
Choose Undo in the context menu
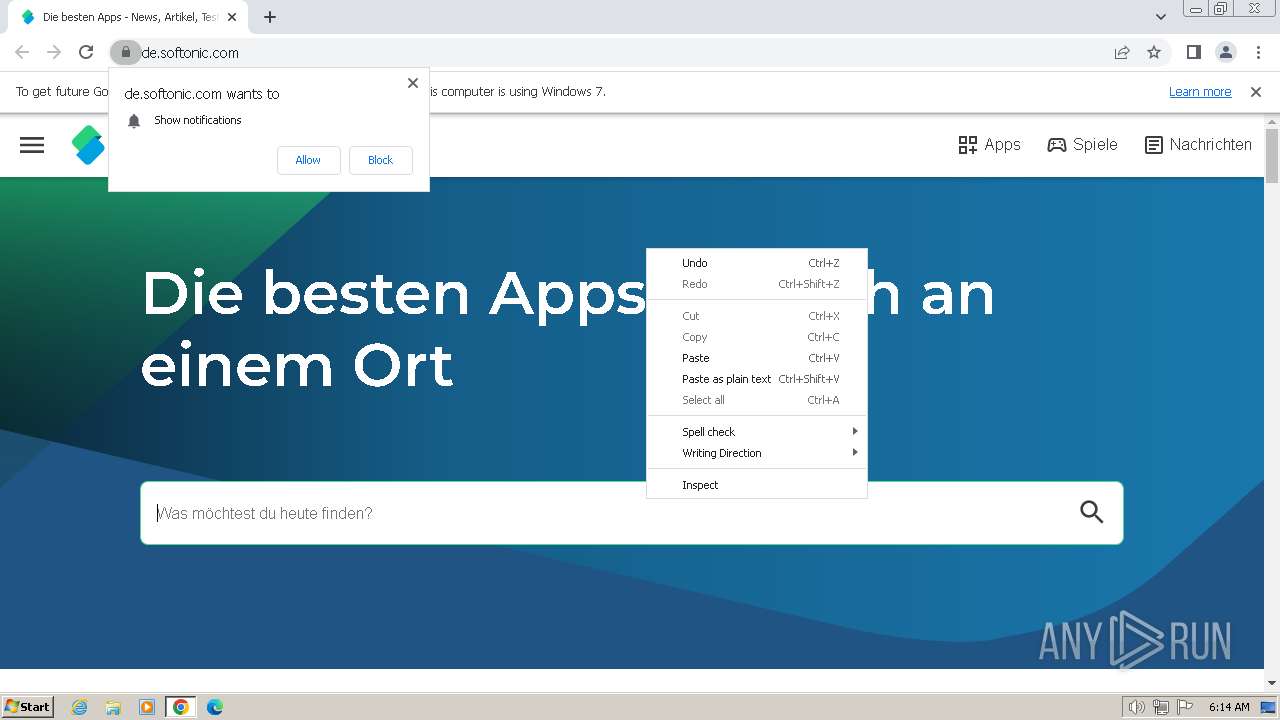757,263
